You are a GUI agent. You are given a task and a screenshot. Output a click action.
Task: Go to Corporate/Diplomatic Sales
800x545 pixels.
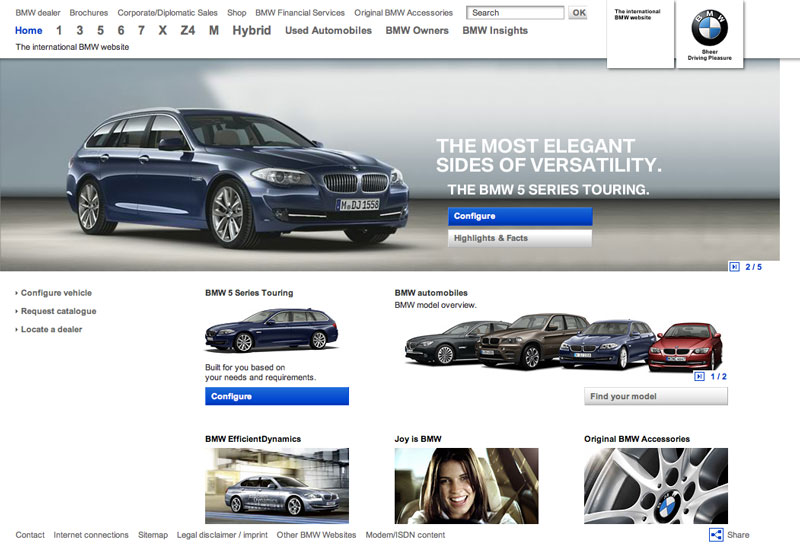[x=167, y=13]
